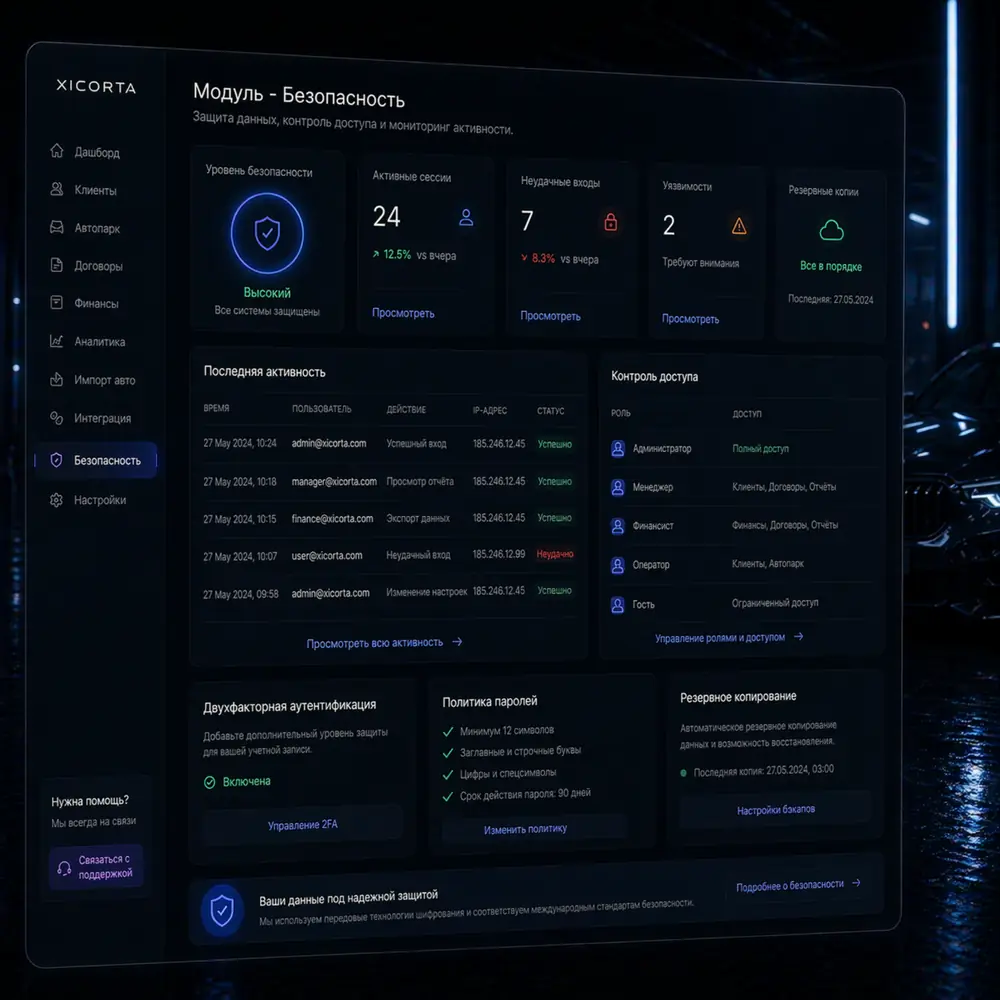
Task: Click the car icon beside Автопарк
Action: pos(57,227)
